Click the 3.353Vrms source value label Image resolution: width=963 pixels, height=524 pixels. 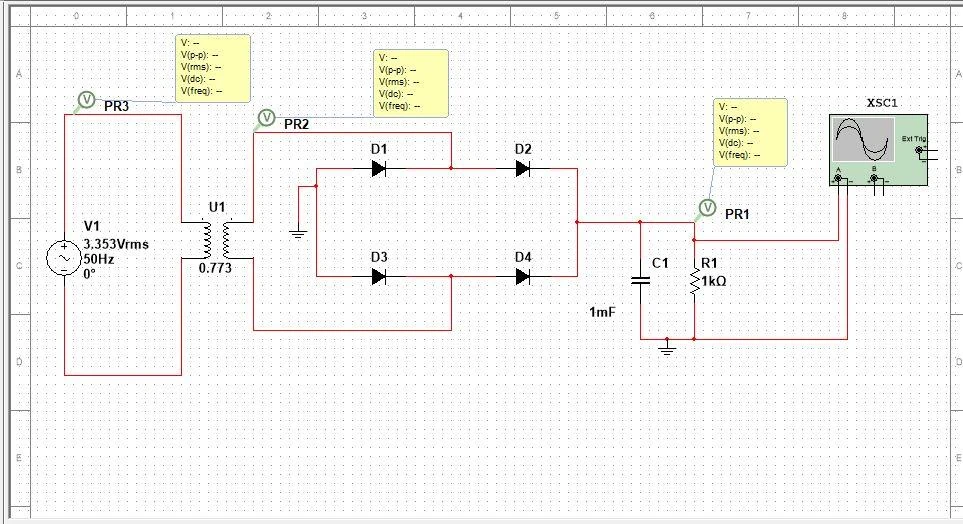[116, 244]
